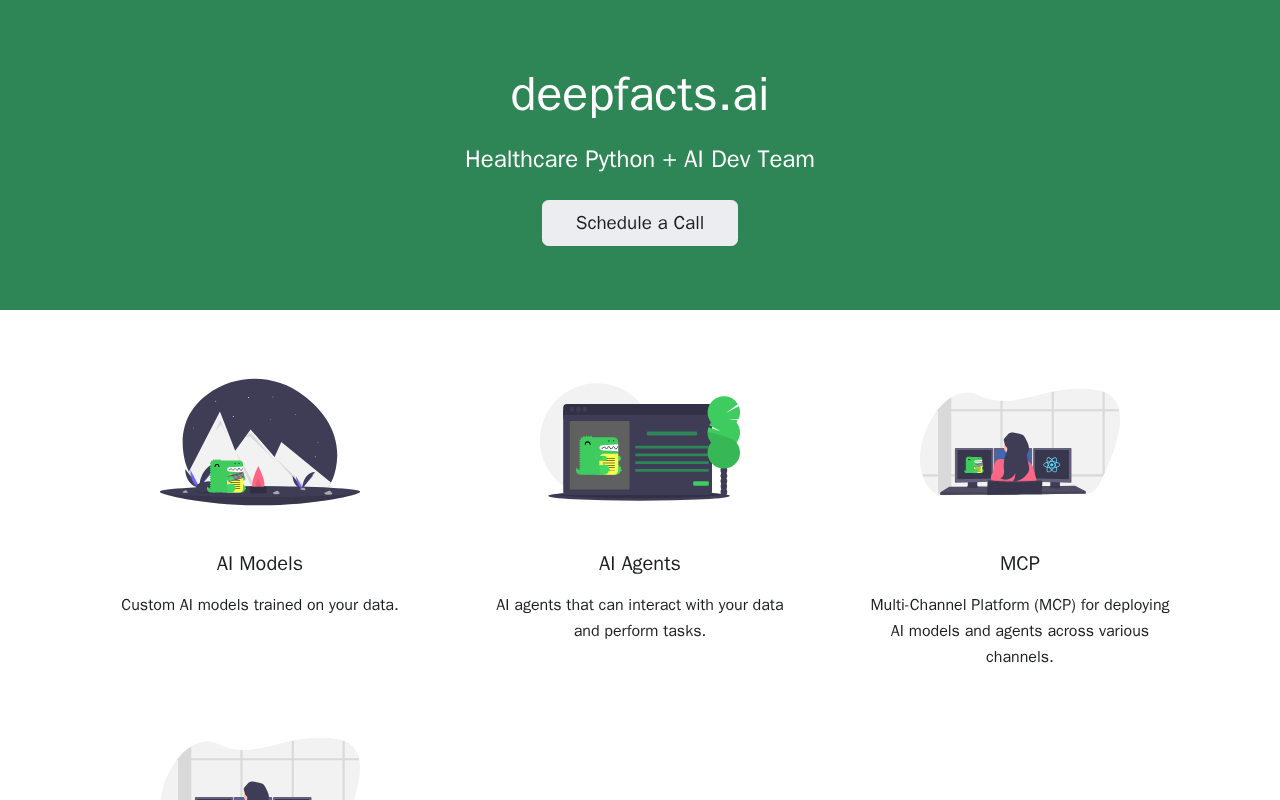Click the AI agents interact with data description
Image resolution: width=1280 pixels, height=800 pixels.
tap(640, 618)
